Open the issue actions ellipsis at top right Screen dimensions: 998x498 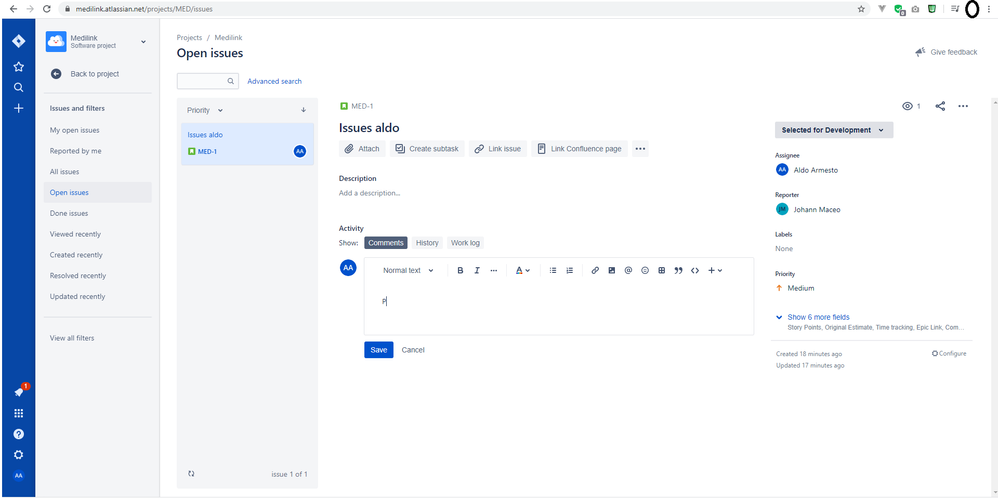(x=963, y=106)
